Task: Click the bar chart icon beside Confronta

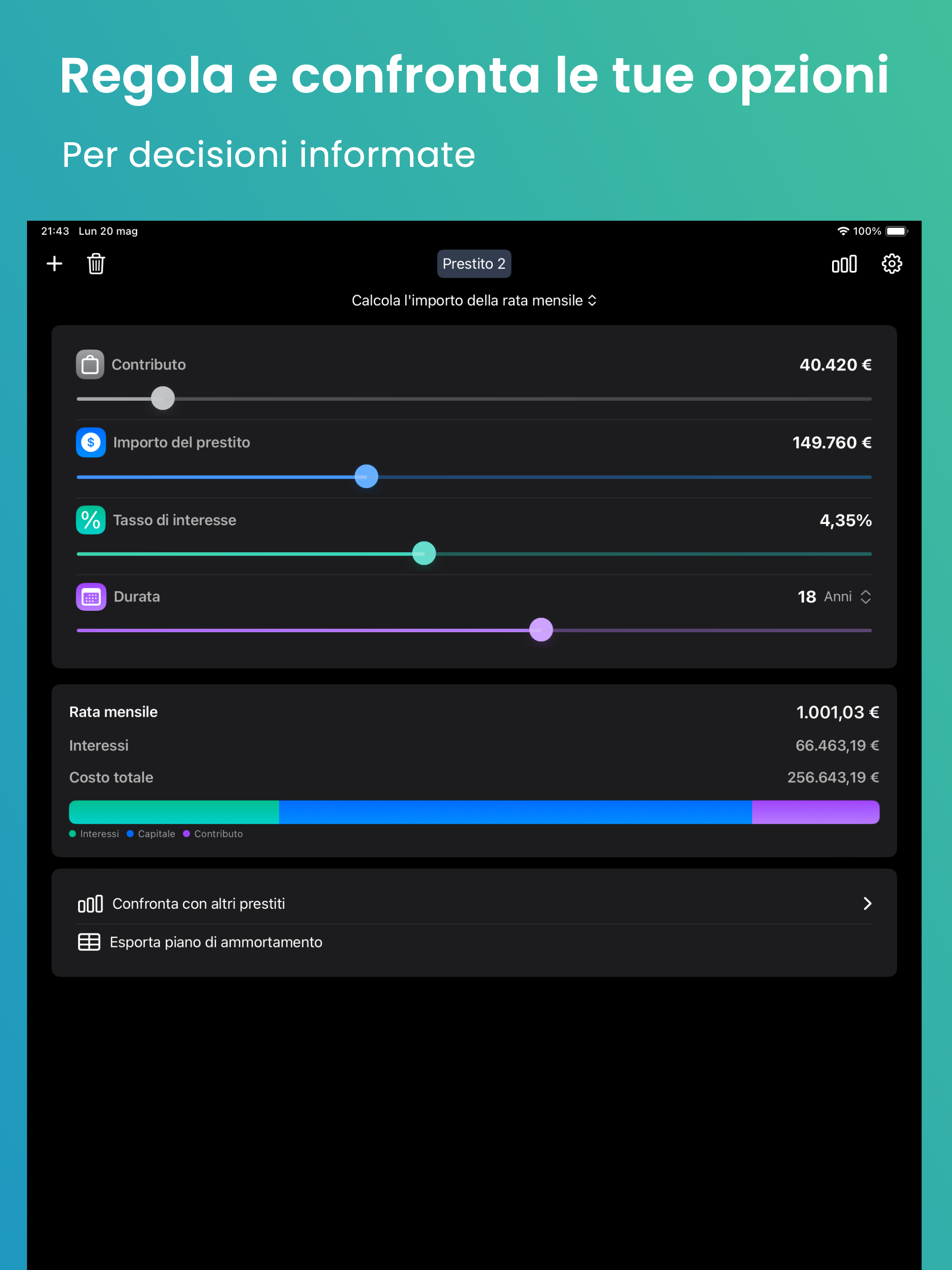Action: click(x=90, y=904)
